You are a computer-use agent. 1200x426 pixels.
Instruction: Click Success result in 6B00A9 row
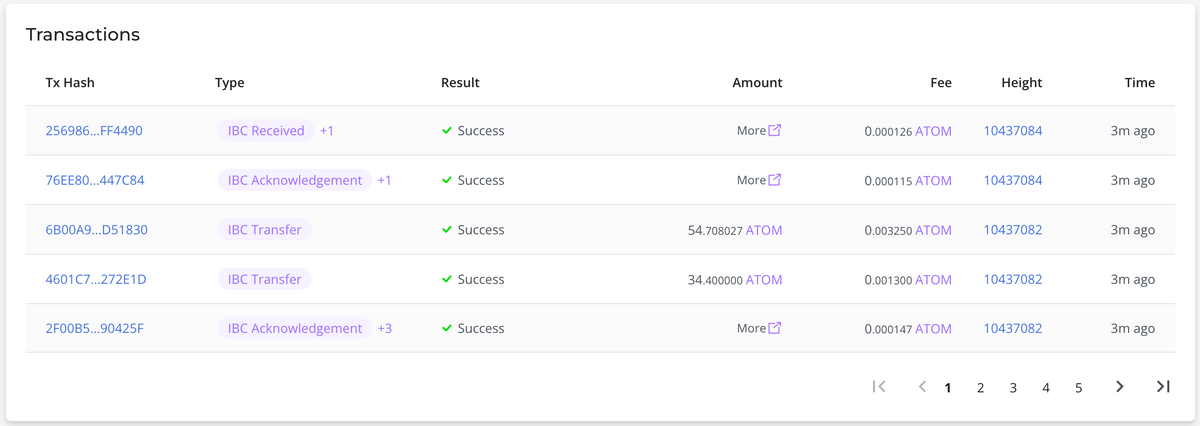point(473,230)
